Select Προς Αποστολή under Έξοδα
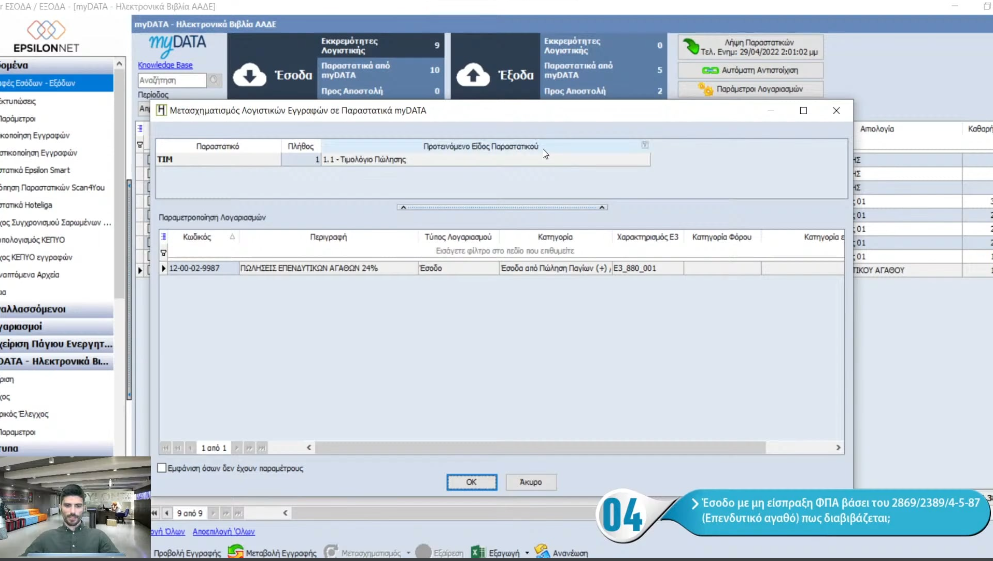This screenshot has width=993, height=561. [x=603, y=91]
